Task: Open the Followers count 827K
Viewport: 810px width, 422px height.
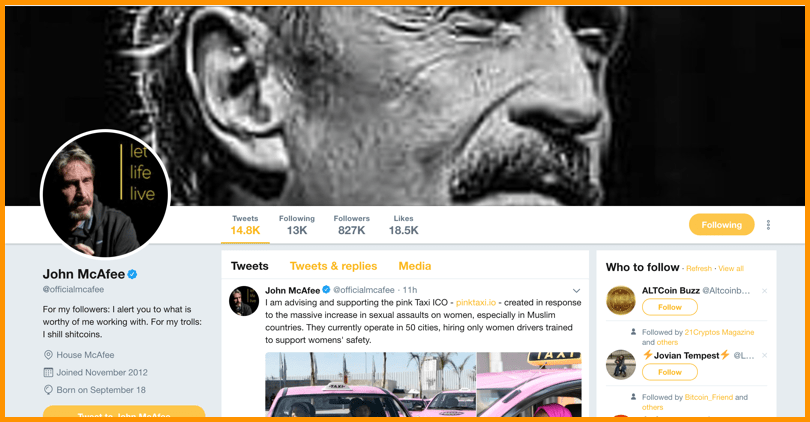Action: tap(351, 225)
